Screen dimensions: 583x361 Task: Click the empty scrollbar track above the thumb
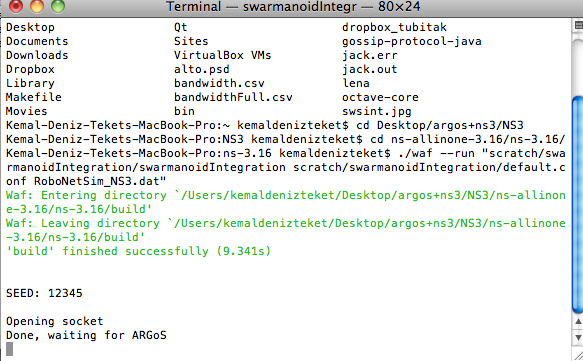pos(578,63)
